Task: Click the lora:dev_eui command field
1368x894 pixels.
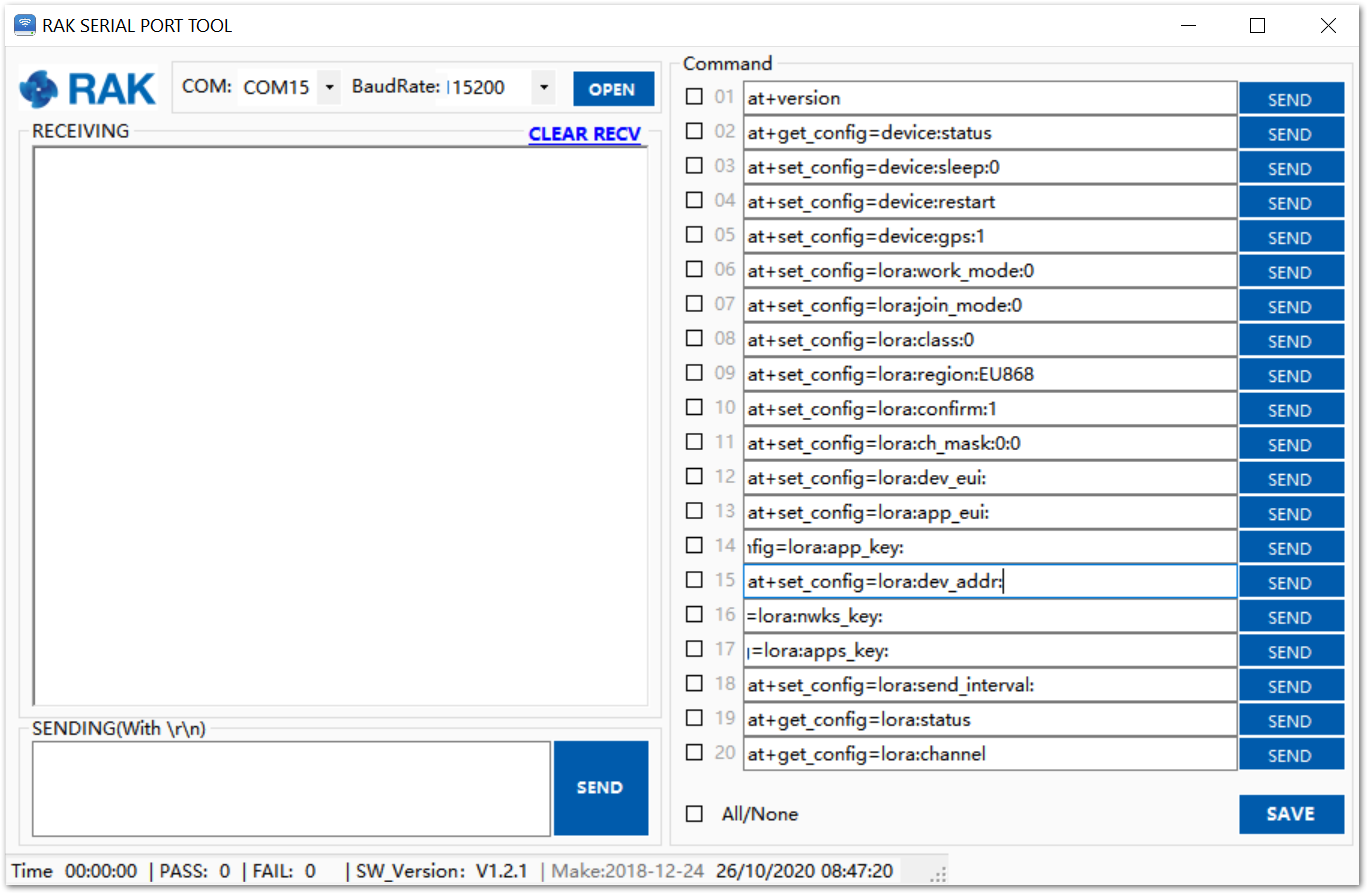Action: [x=990, y=478]
